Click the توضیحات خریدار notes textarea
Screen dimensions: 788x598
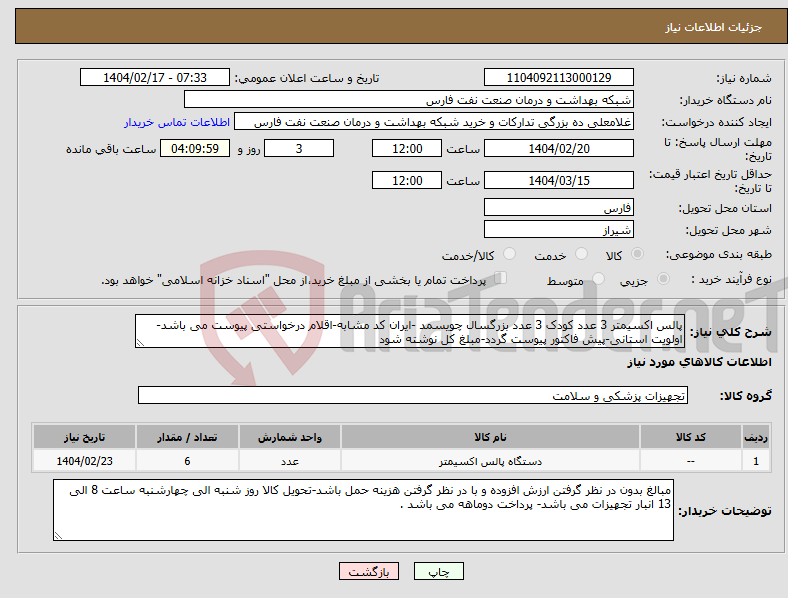363,510
